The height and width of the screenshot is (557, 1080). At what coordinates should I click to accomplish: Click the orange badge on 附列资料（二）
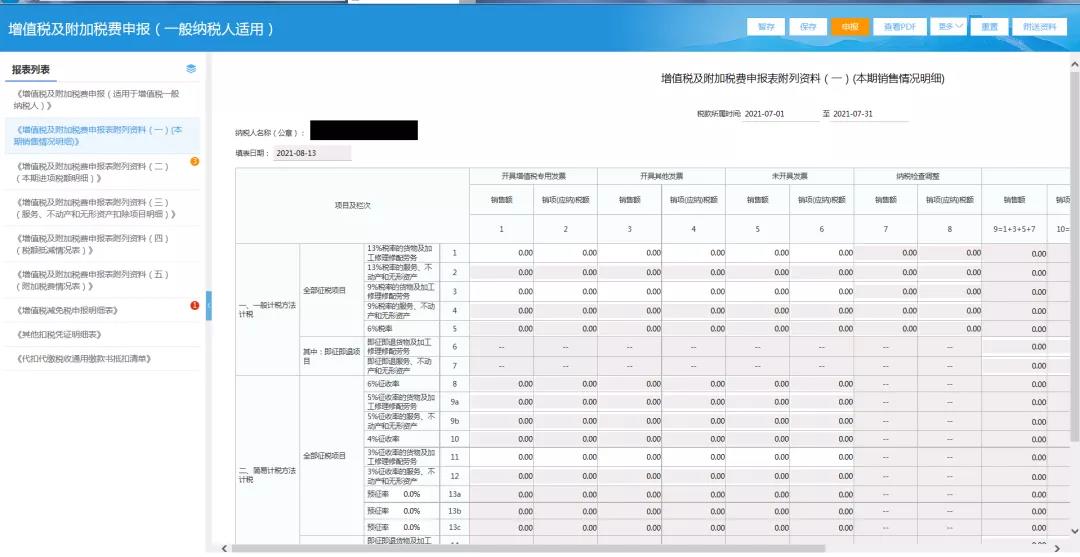click(x=194, y=161)
